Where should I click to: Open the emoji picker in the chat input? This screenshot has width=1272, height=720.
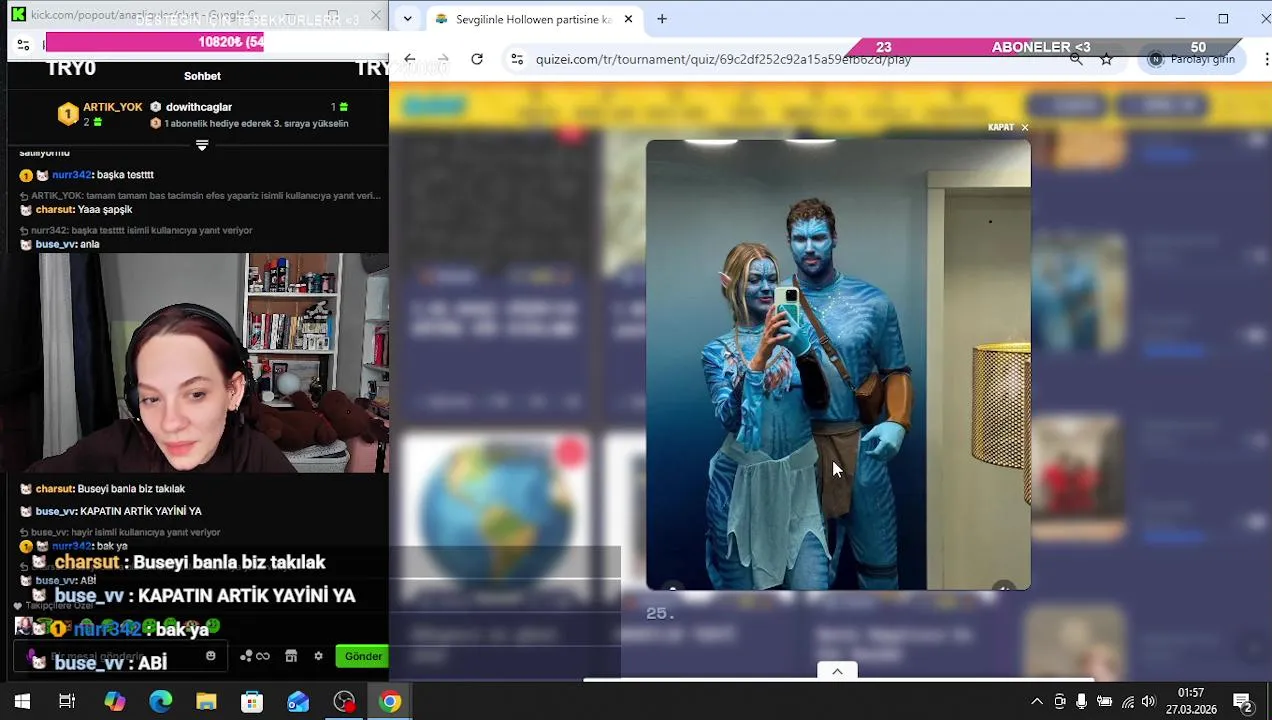210,656
